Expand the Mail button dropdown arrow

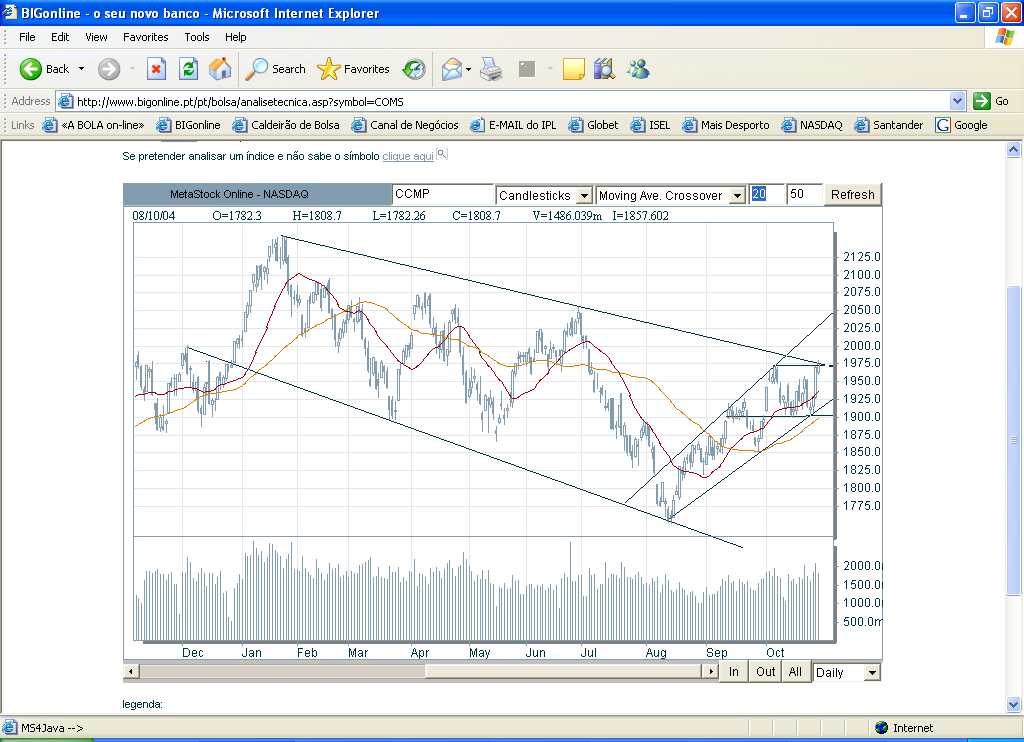tap(468, 69)
